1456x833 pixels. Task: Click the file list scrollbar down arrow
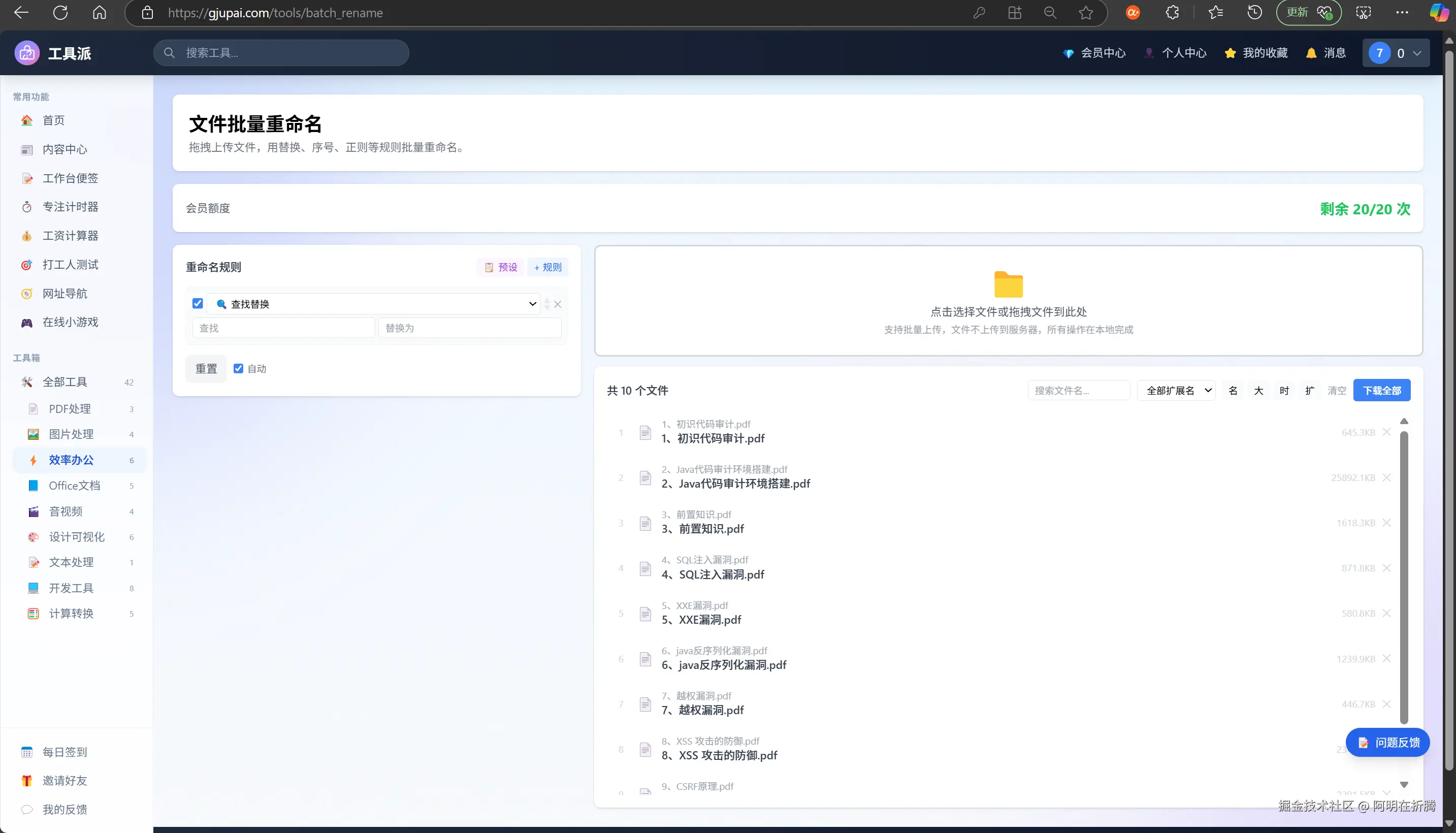click(1404, 784)
